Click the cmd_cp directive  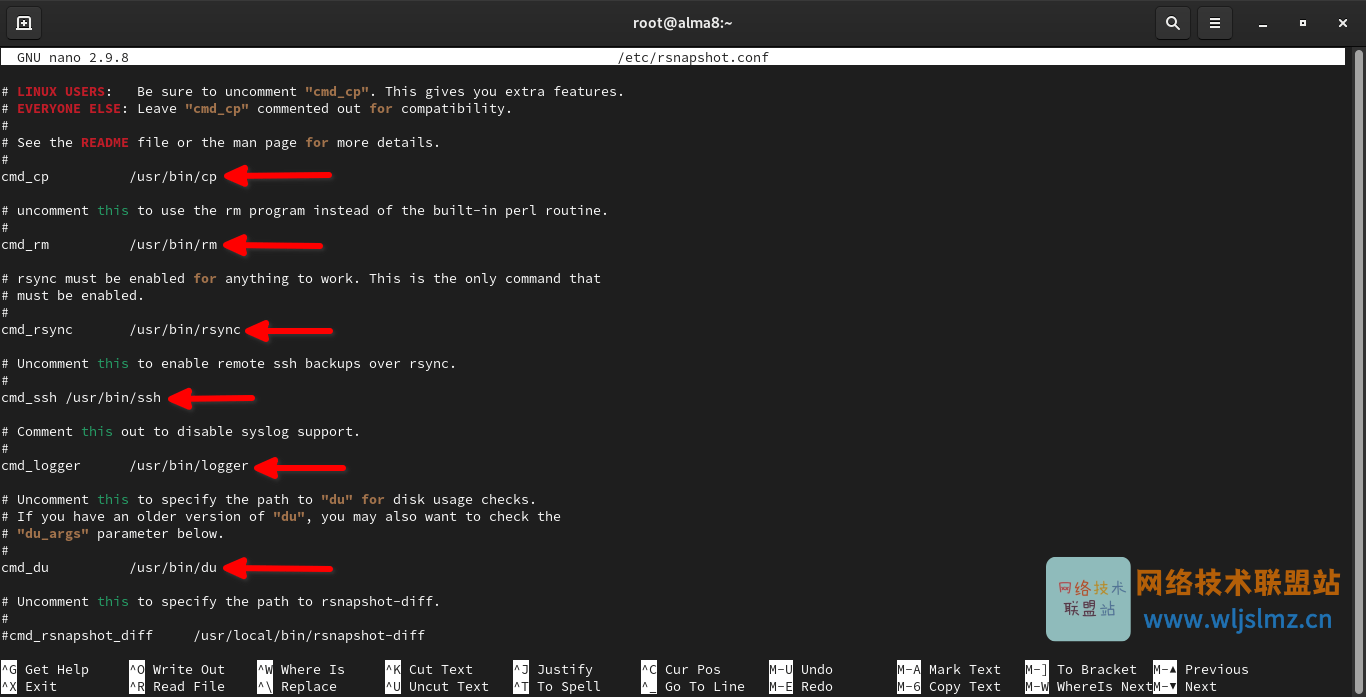[x=25, y=177]
